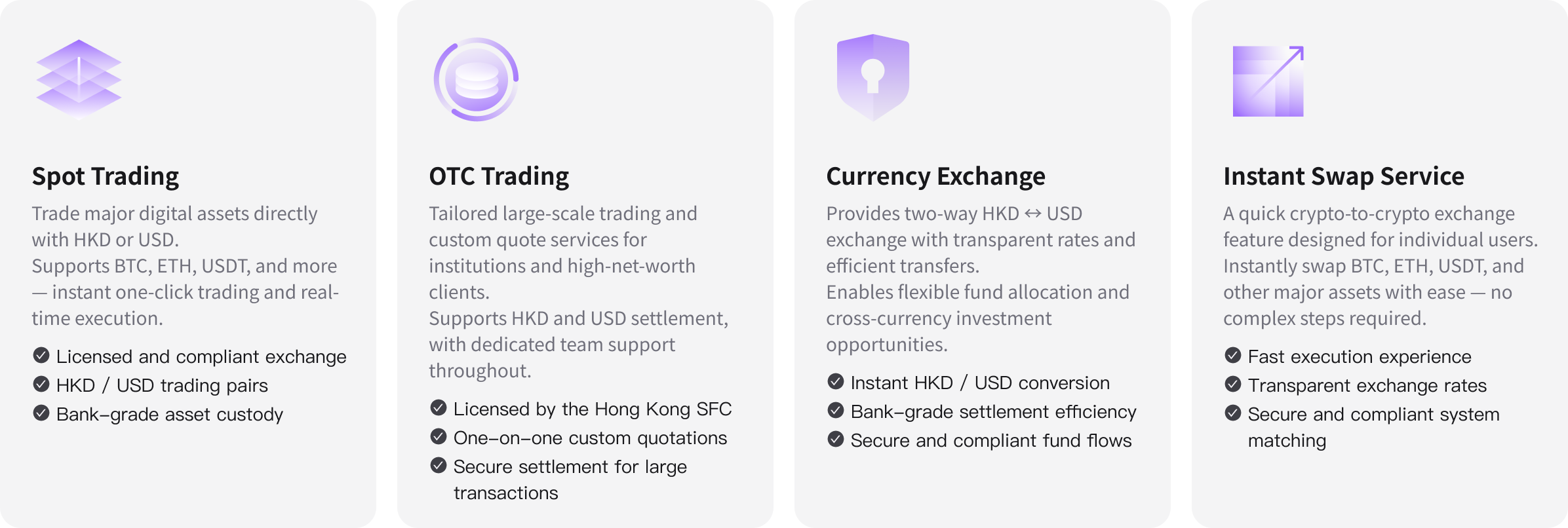1568x528 pixels.
Task: Click the Currency Exchange shield keyhole icon
Action: 873,78
